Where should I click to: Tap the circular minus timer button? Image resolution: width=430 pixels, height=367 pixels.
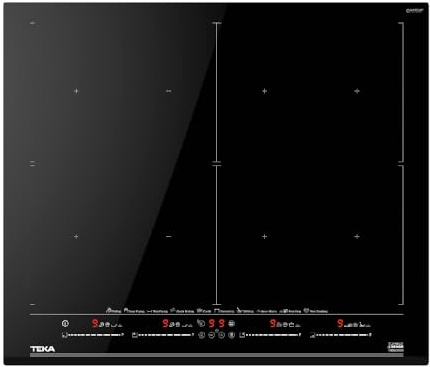click(x=211, y=335)
